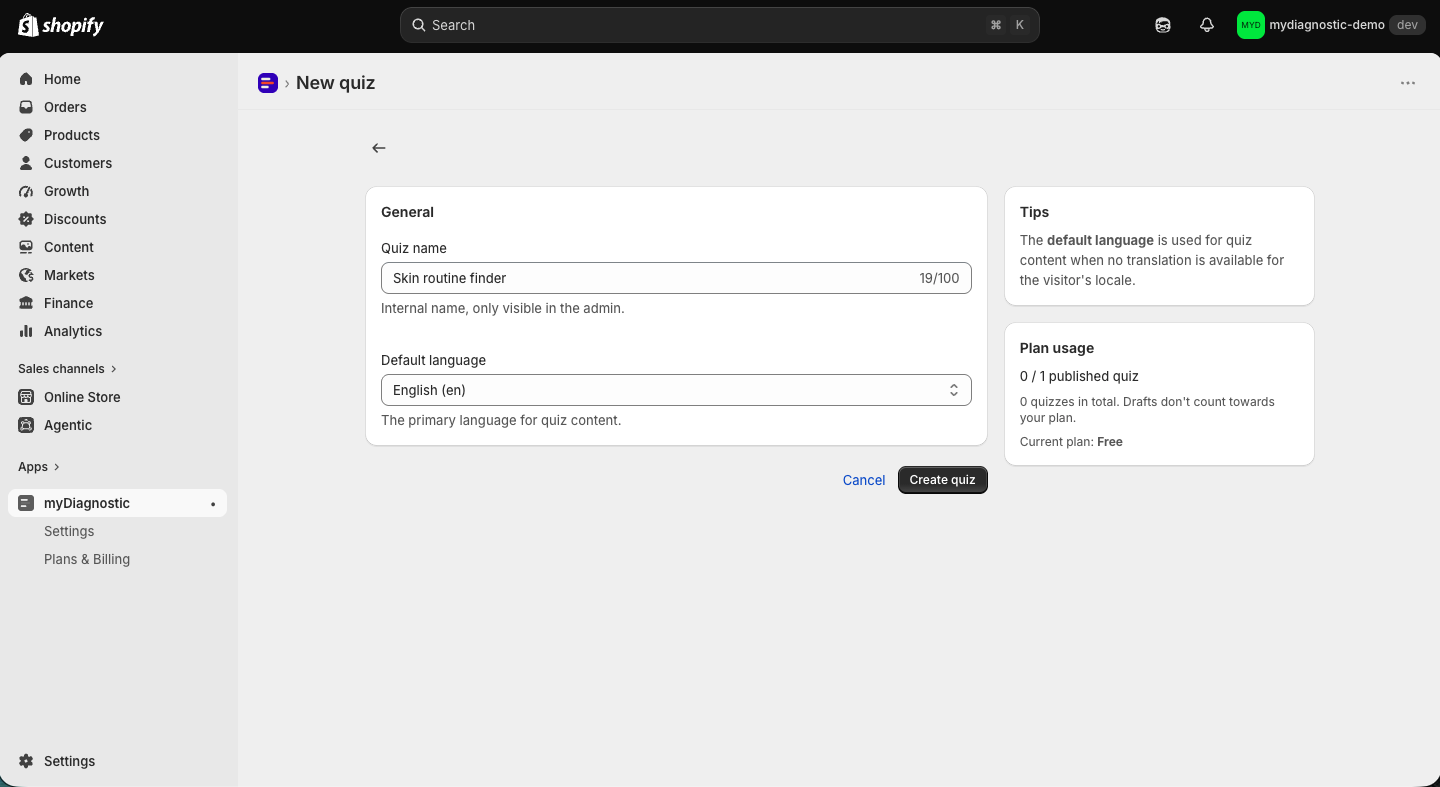Click the 'Plan usage' heading

point(1057,348)
